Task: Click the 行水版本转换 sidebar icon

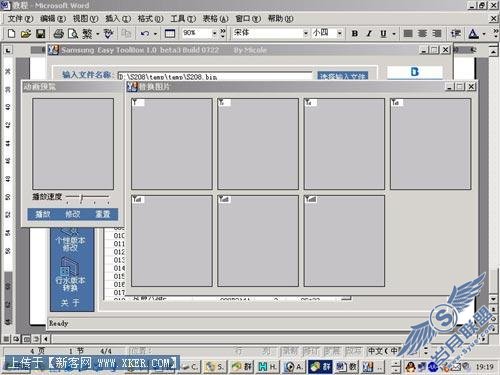Action: [x=70, y=275]
